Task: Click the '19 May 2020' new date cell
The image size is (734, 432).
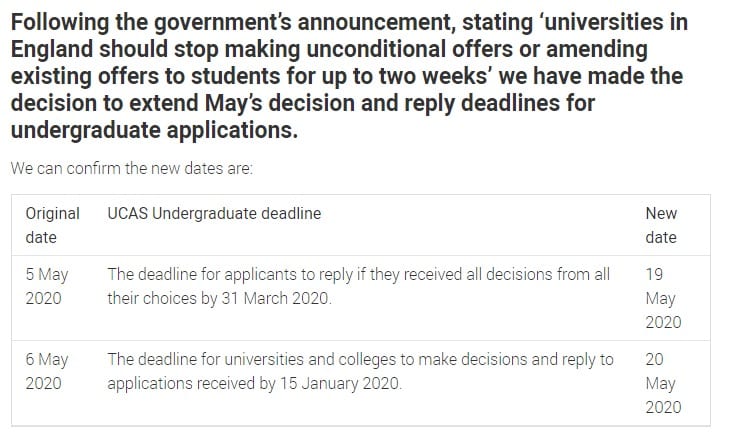Action: coord(663,298)
